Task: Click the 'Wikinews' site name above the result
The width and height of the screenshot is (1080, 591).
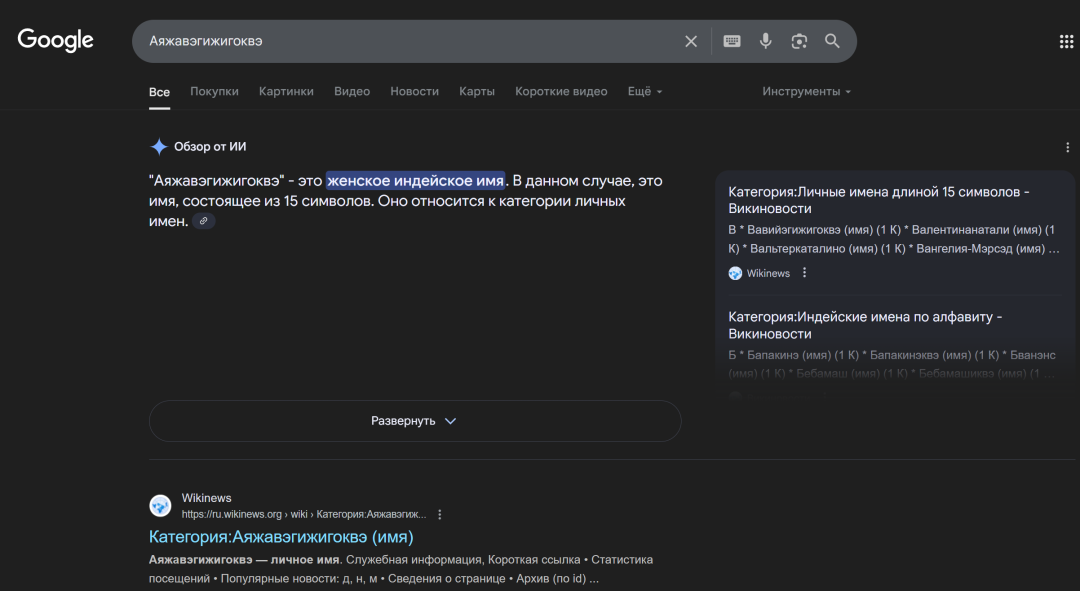Action: click(x=206, y=498)
